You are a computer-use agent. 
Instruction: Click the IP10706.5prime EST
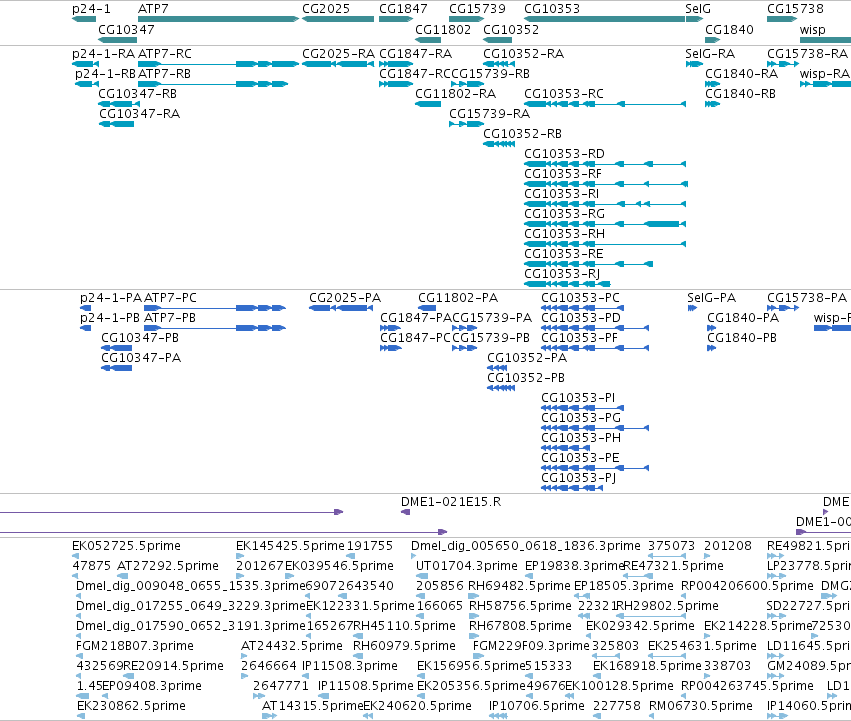[x=498, y=716]
